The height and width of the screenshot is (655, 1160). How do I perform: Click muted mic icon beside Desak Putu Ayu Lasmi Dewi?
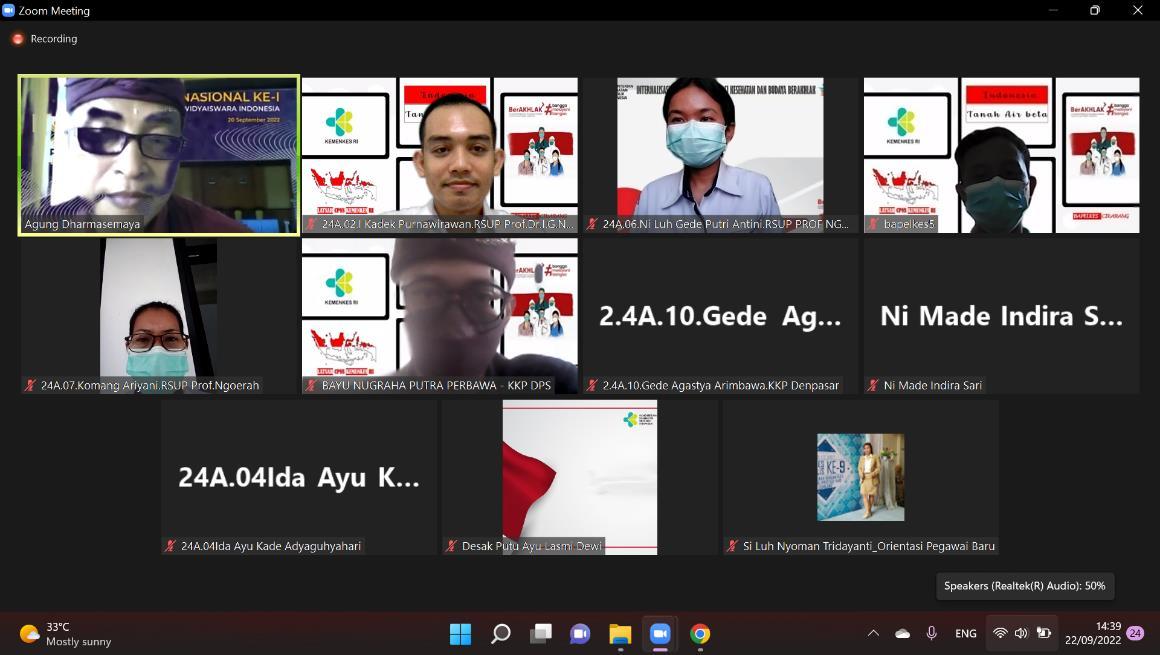point(451,546)
